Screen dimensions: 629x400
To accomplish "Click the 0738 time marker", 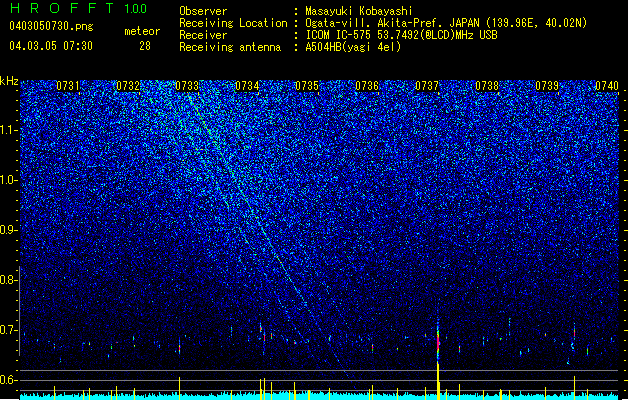I will point(487,86).
